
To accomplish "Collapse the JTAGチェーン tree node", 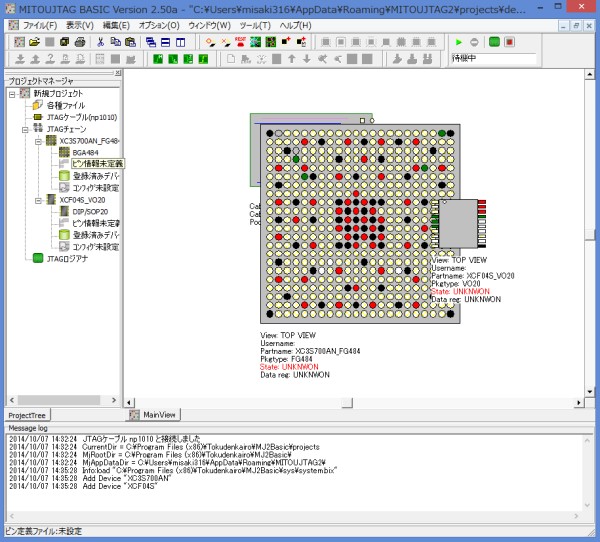I will pos(24,129).
